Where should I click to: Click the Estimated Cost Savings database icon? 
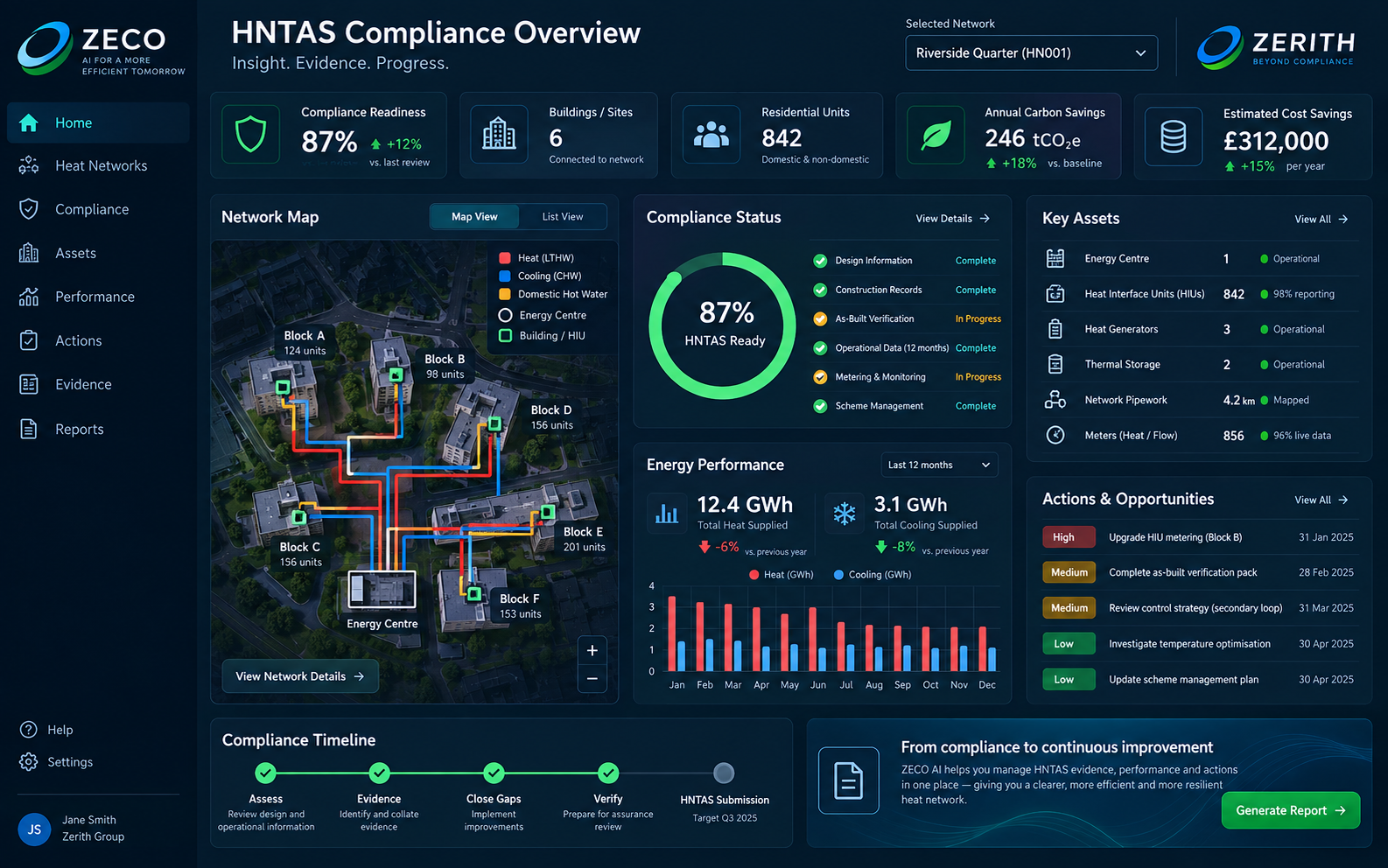(1174, 136)
